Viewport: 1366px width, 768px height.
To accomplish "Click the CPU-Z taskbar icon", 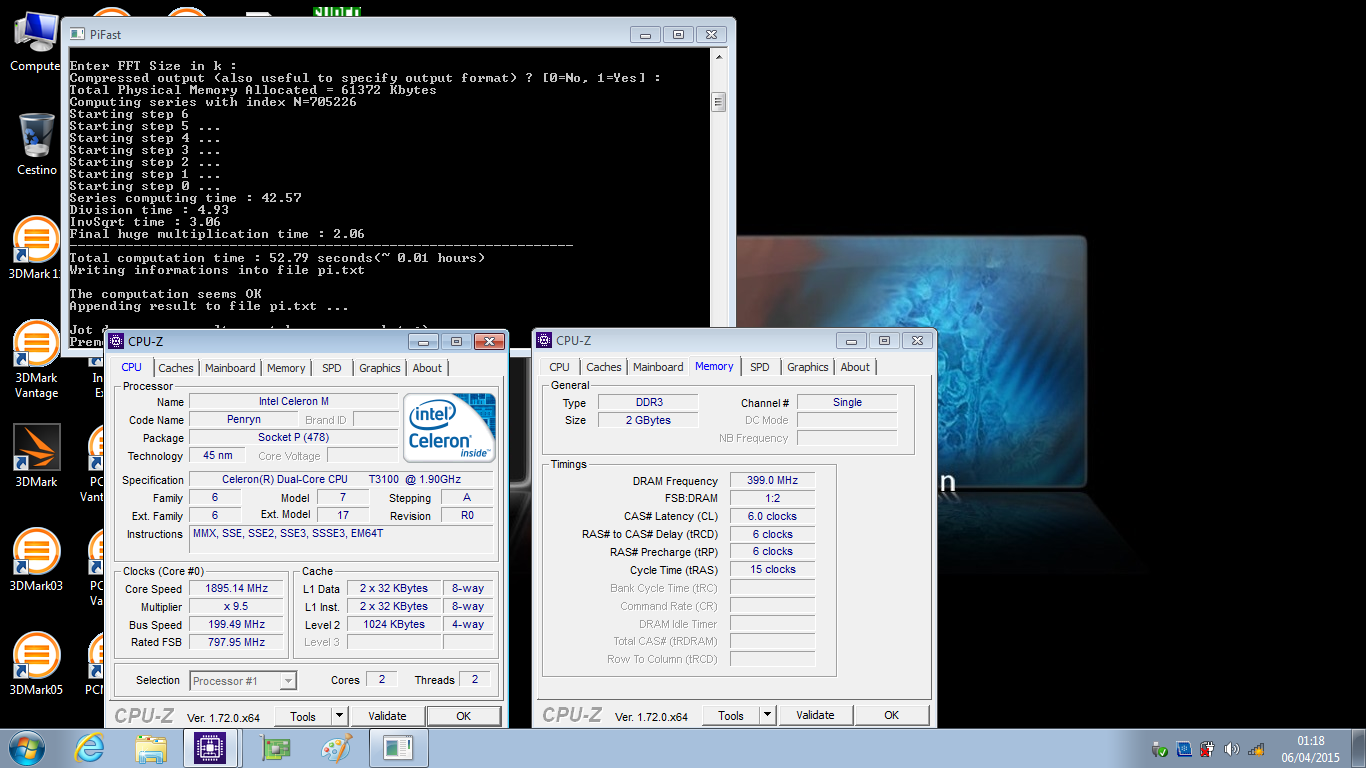I will (x=210, y=747).
